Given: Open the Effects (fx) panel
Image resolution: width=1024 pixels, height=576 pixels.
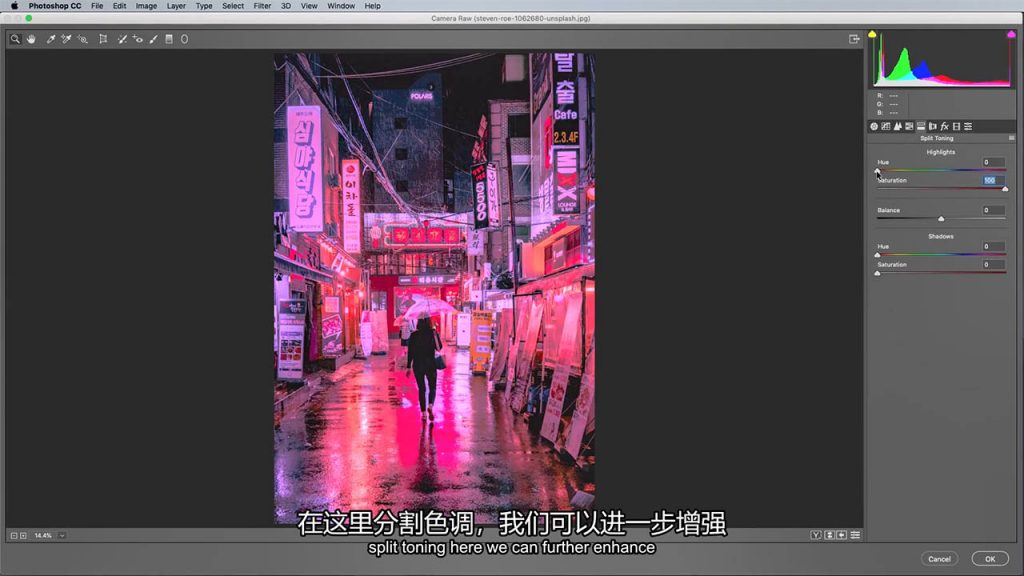Looking at the screenshot, I should (x=944, y=127).
